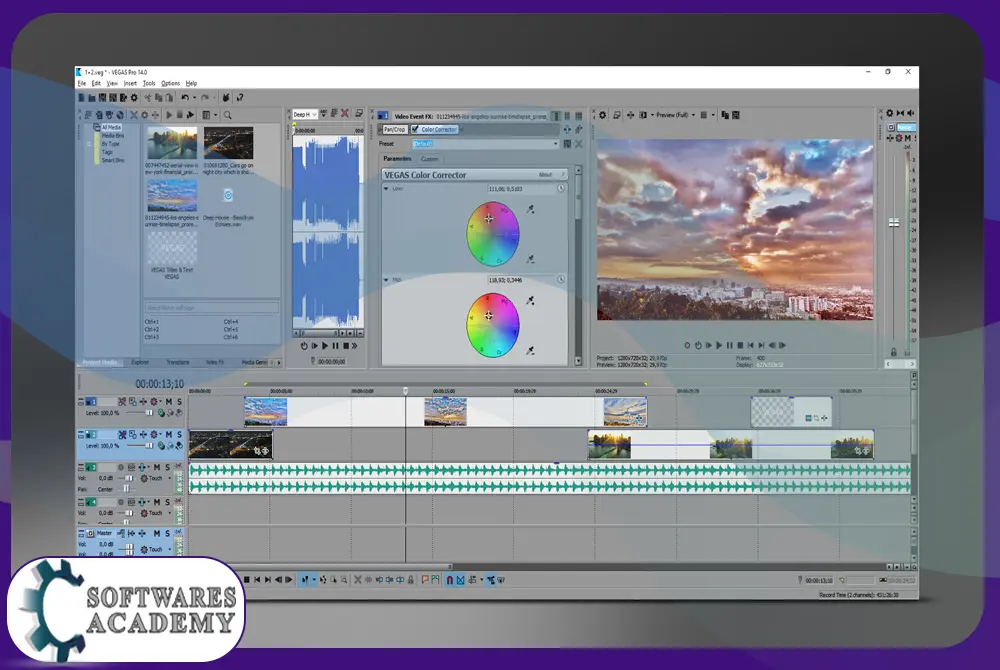Click the Video Preview properties gear icon
The width and height of the screenshot is (1000, 670).
tap(602, 115)
